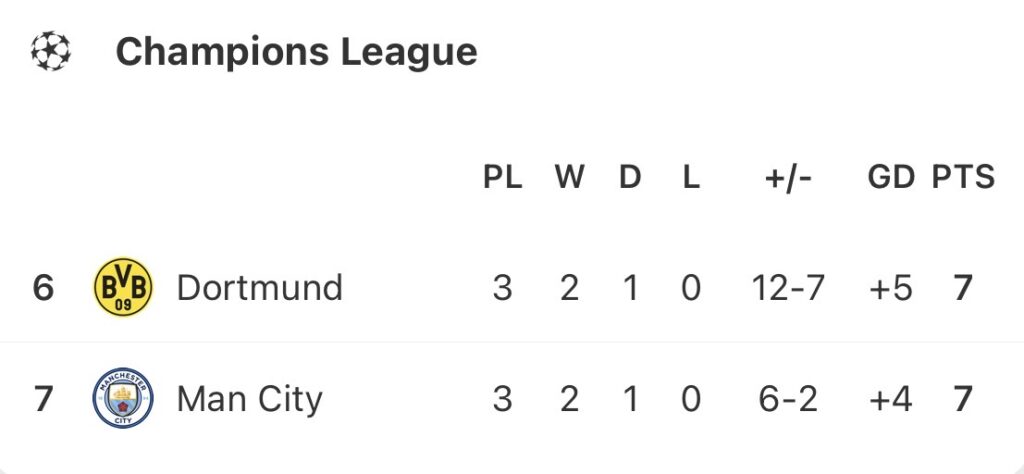This screenshot has height=474, width=1024.
Task: Click Dortmund's points total in PTS column
Action: coord(963,288)
